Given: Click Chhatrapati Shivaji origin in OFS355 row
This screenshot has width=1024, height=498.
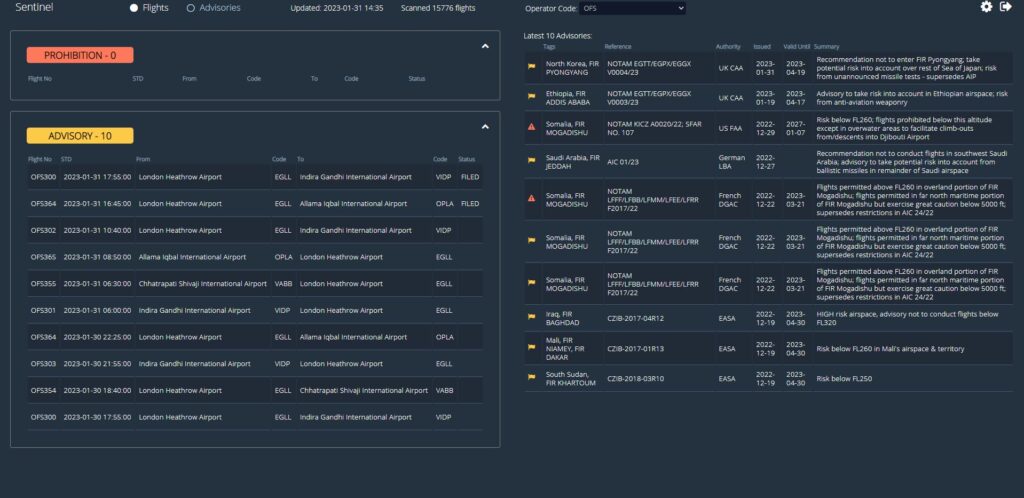Looking at the screenshot, I should pos(202,284).
